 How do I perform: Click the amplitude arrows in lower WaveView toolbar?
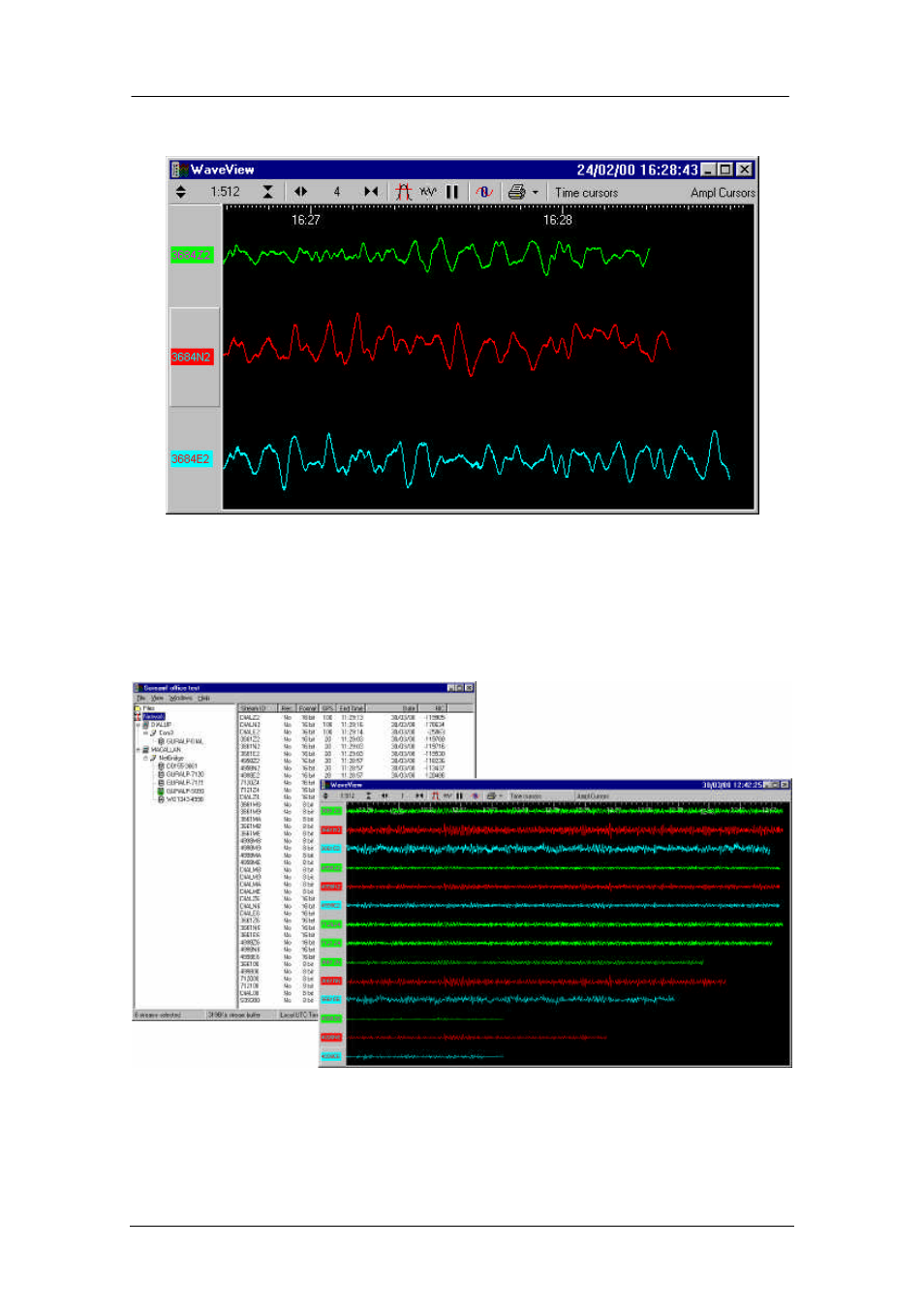[325, 795]
